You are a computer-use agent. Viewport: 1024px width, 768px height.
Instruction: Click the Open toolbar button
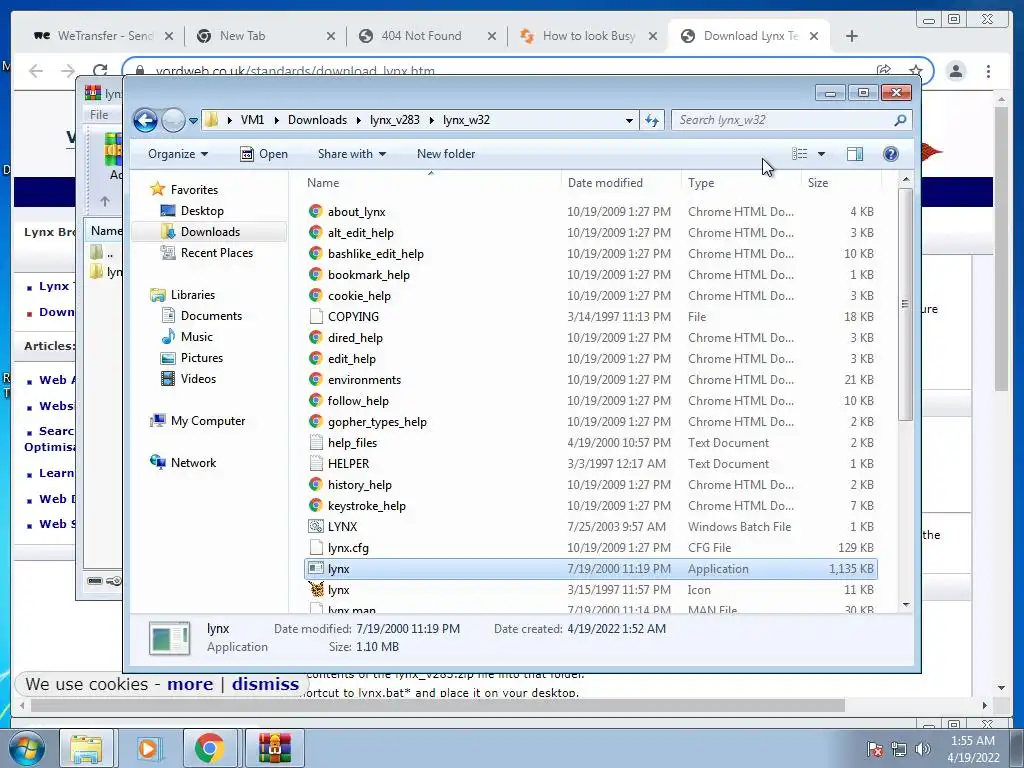[x=264, y=154]
